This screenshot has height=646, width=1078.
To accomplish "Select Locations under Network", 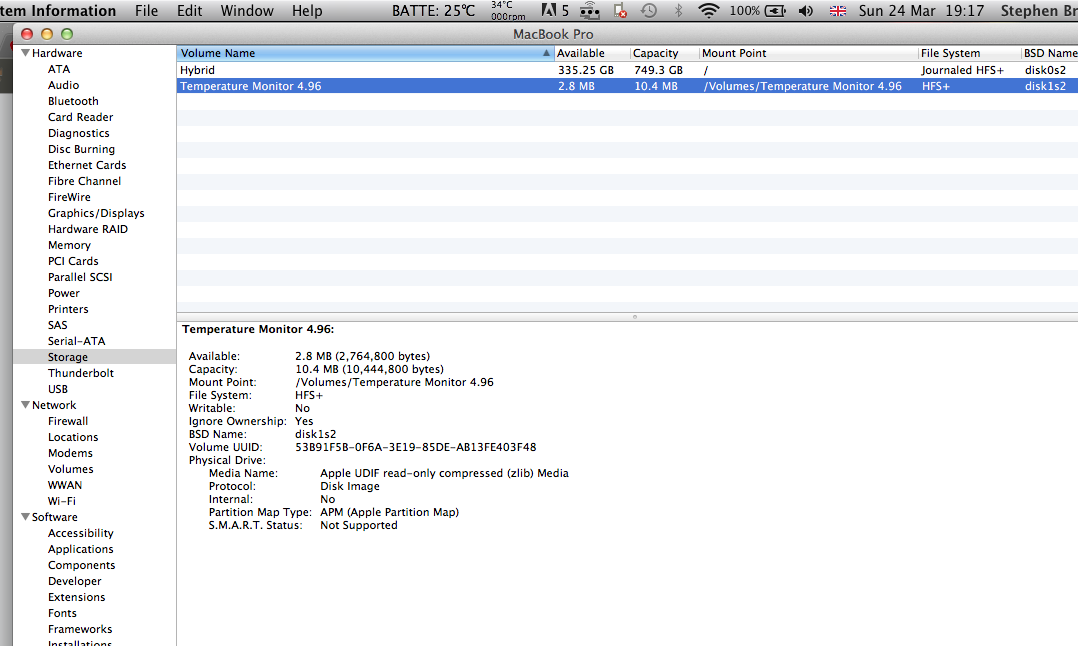I will point(73,437).
